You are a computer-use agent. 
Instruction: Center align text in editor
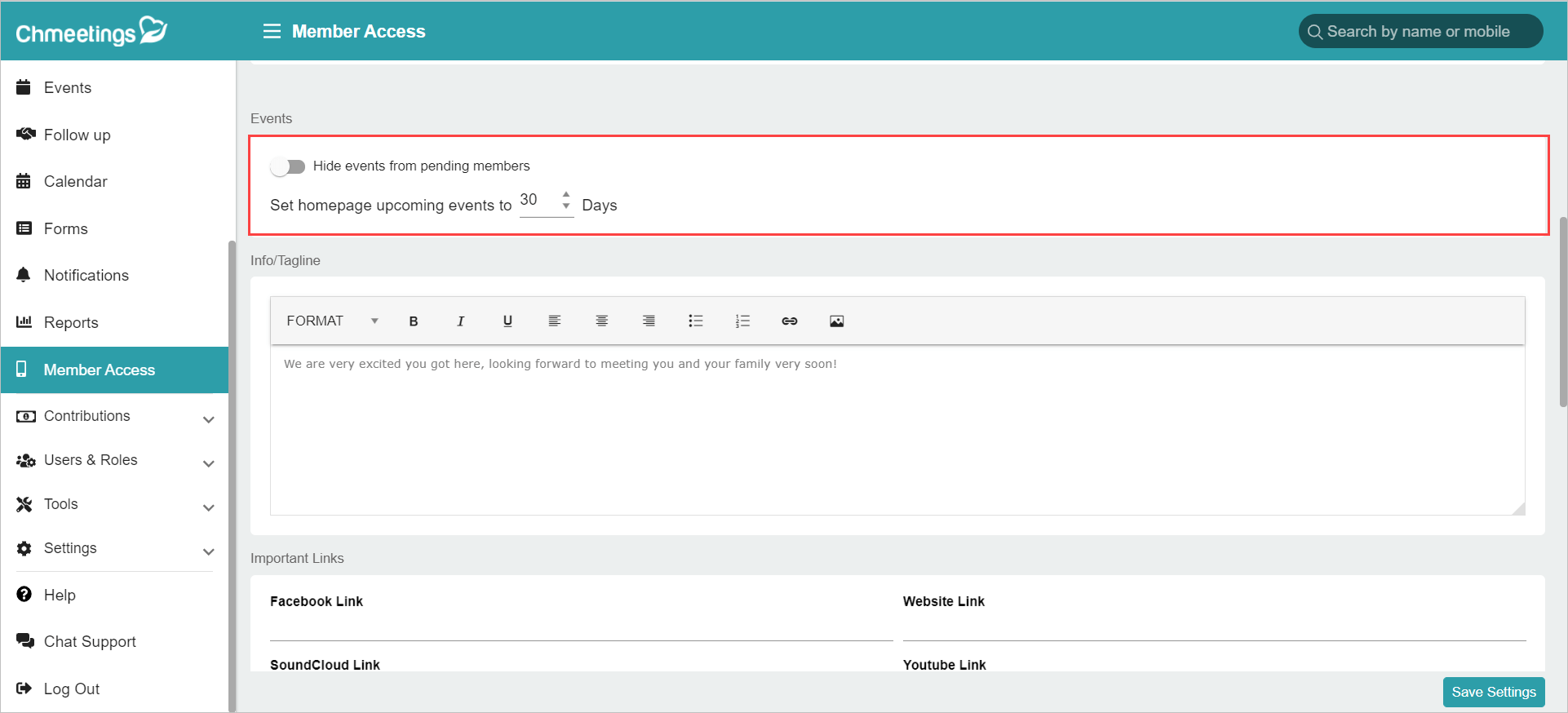pos(602,321)
